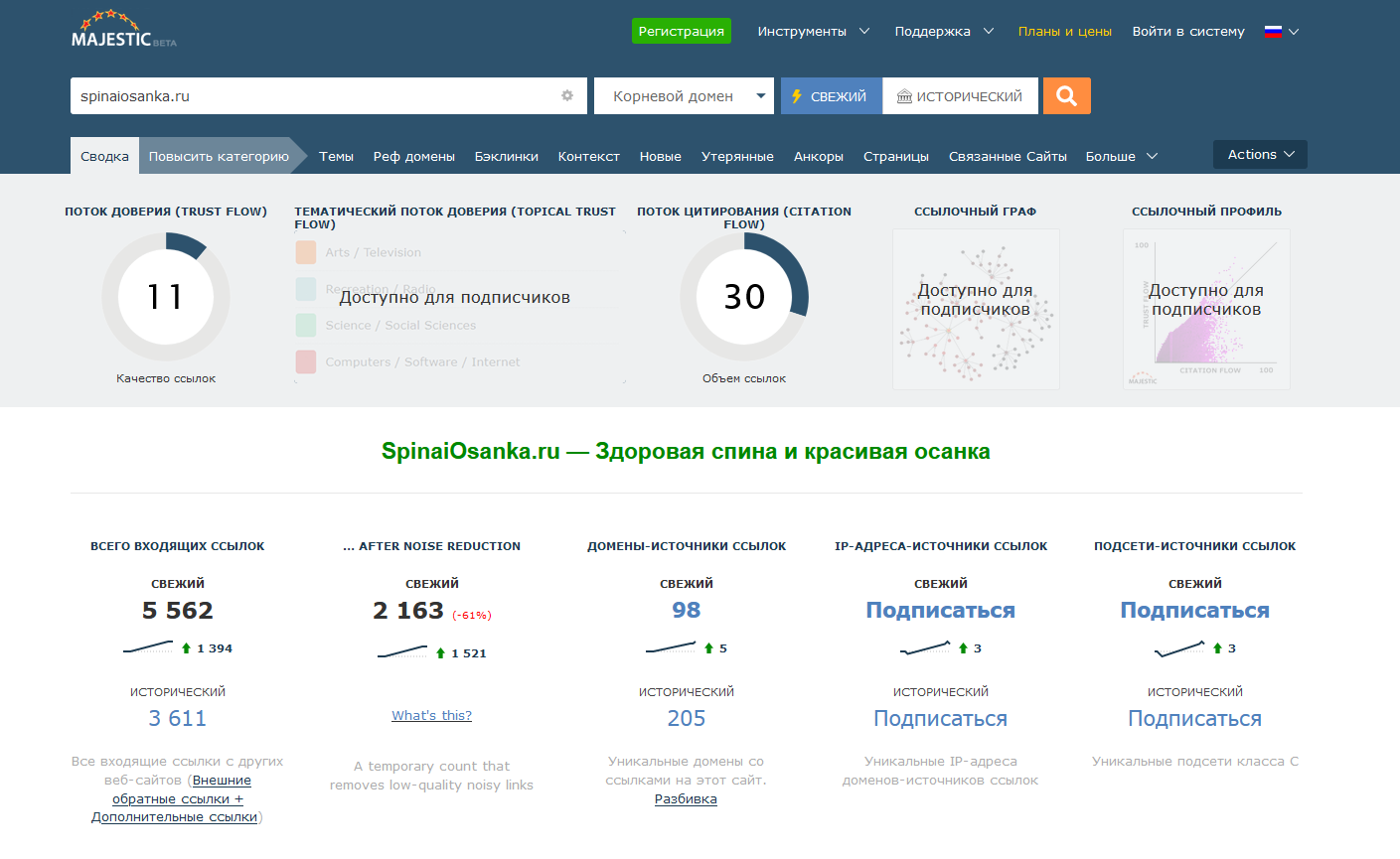The image size is (1400, 859).
Task: Open the Реф домены tab
Action: pyautogui.click(x=414, y=157)
